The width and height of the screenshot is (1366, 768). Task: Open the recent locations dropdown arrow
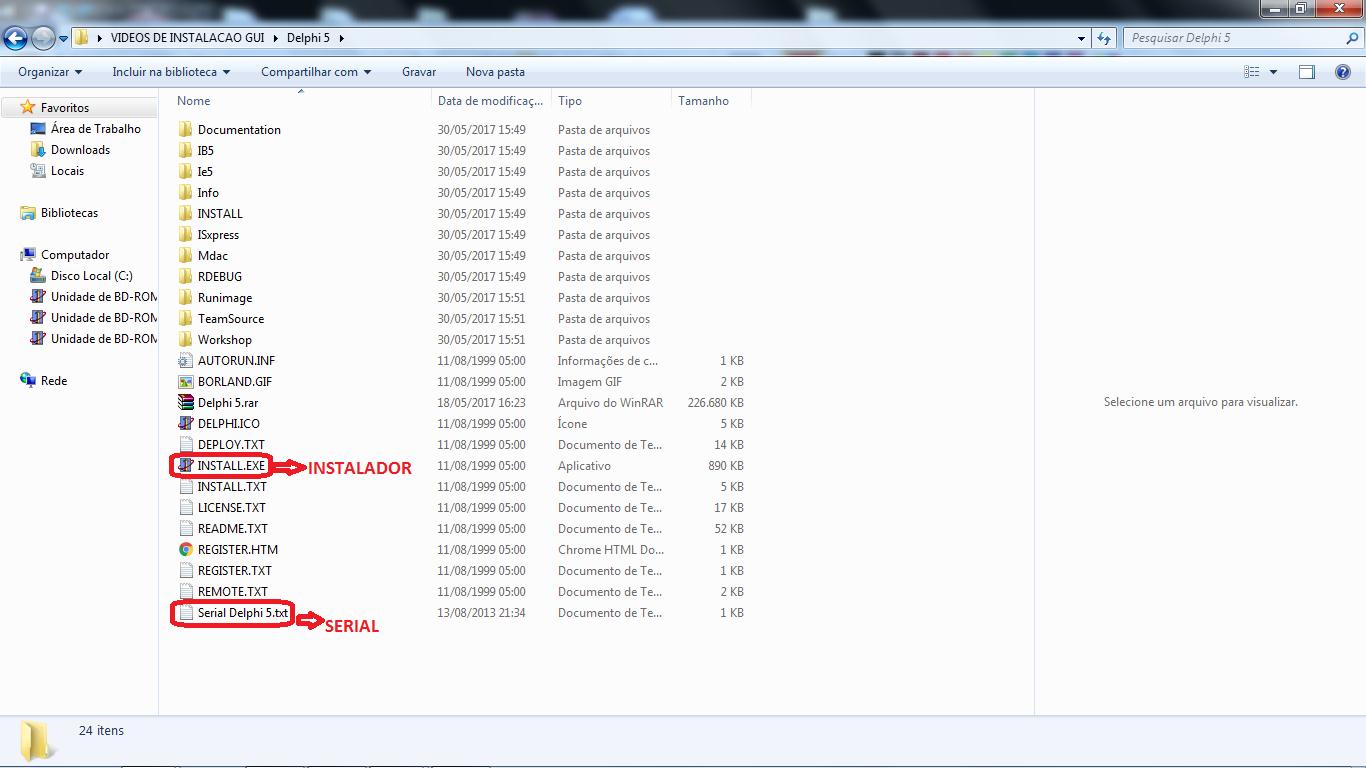[64, 39]
